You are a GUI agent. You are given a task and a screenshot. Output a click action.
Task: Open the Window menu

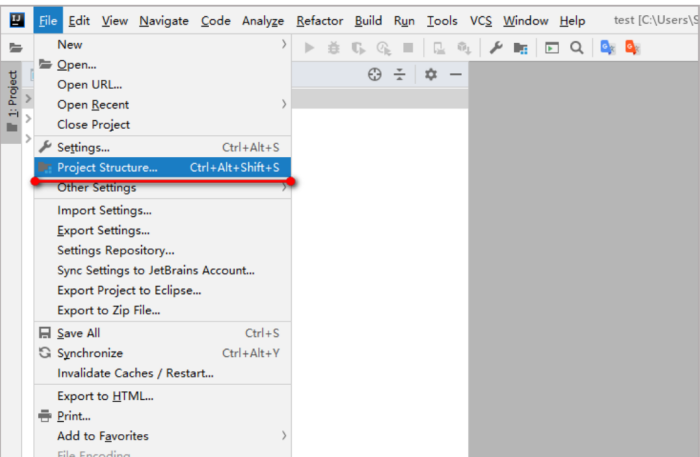click(525, 21)
